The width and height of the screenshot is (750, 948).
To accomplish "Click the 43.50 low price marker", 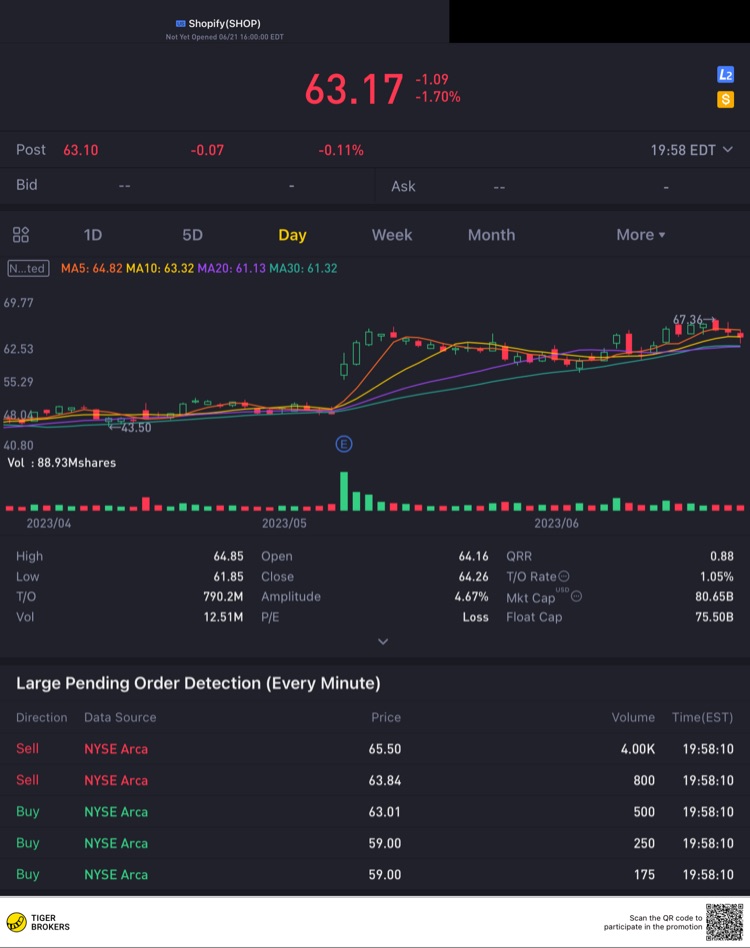I will (130, 427).
